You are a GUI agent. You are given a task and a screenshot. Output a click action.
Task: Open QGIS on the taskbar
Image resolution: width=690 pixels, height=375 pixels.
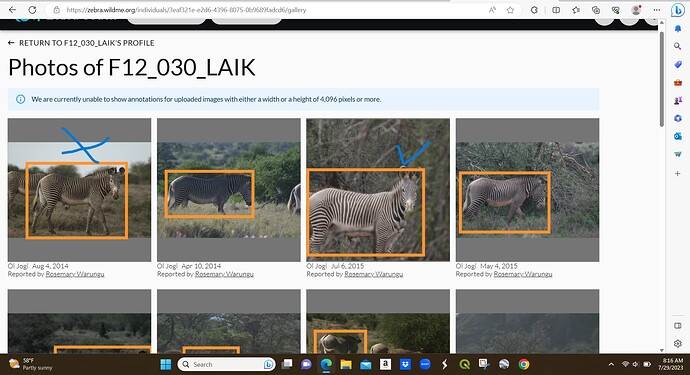[x=464, y=364]
